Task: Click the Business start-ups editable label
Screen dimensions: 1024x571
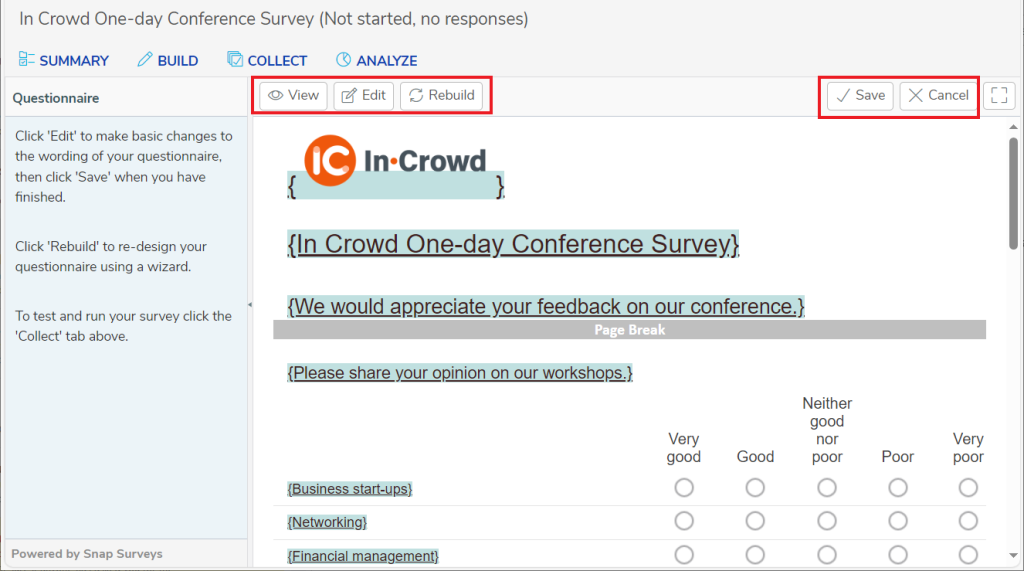Action: 349,489
